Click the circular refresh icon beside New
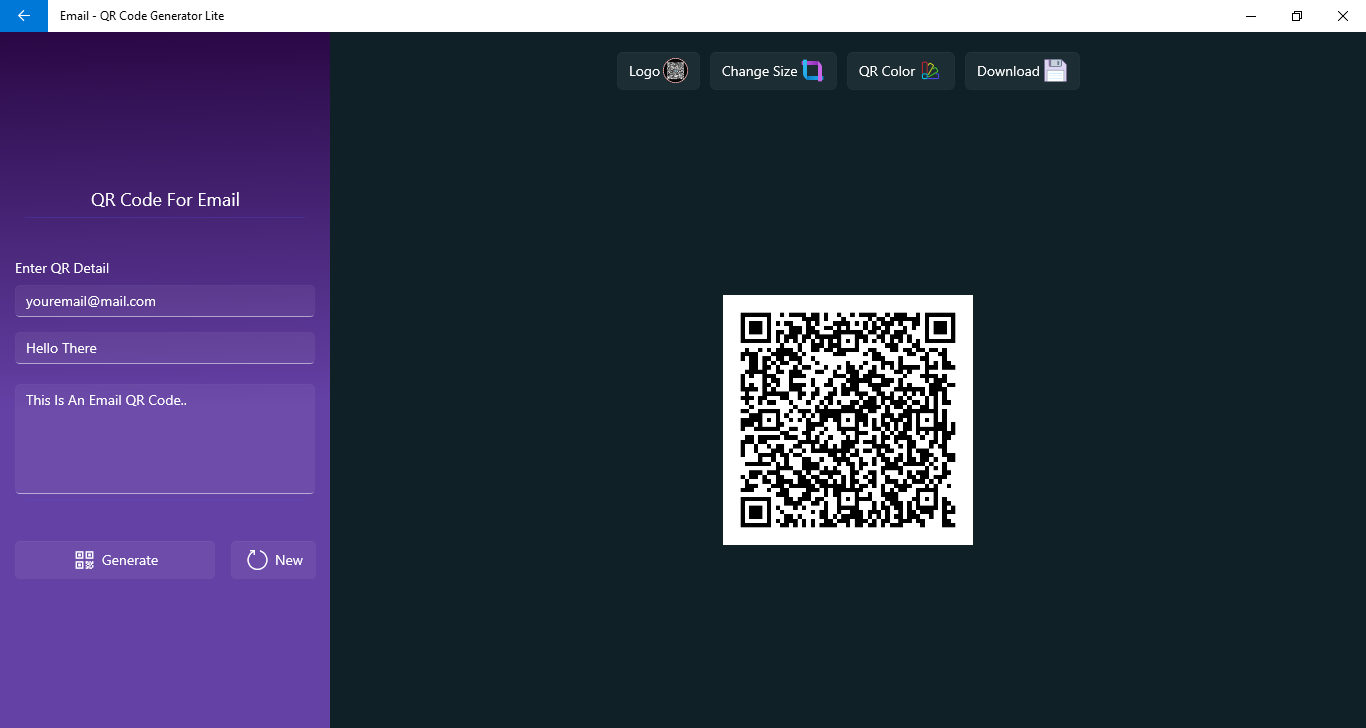The height and width of the screenshot is (728, 1366). click(x=257, y=560)
